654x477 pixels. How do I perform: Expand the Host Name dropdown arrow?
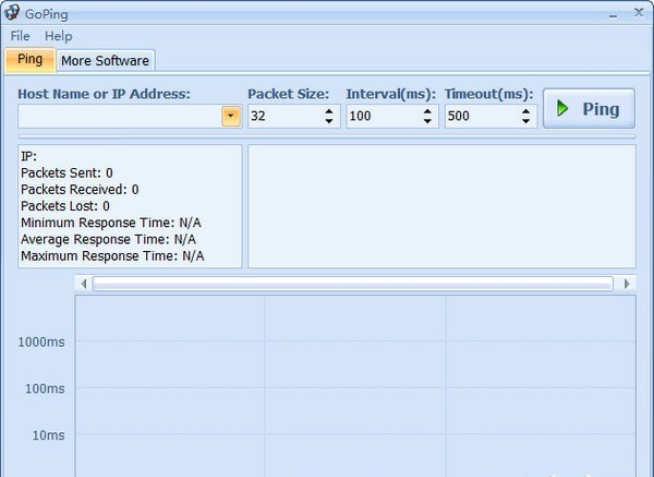231,116
